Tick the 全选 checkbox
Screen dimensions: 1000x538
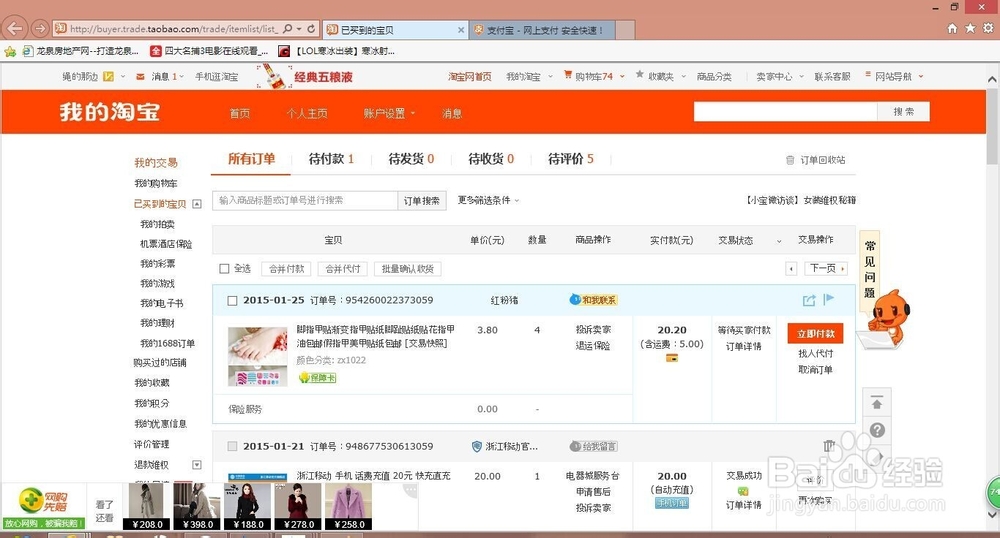[x=224, y=269]
